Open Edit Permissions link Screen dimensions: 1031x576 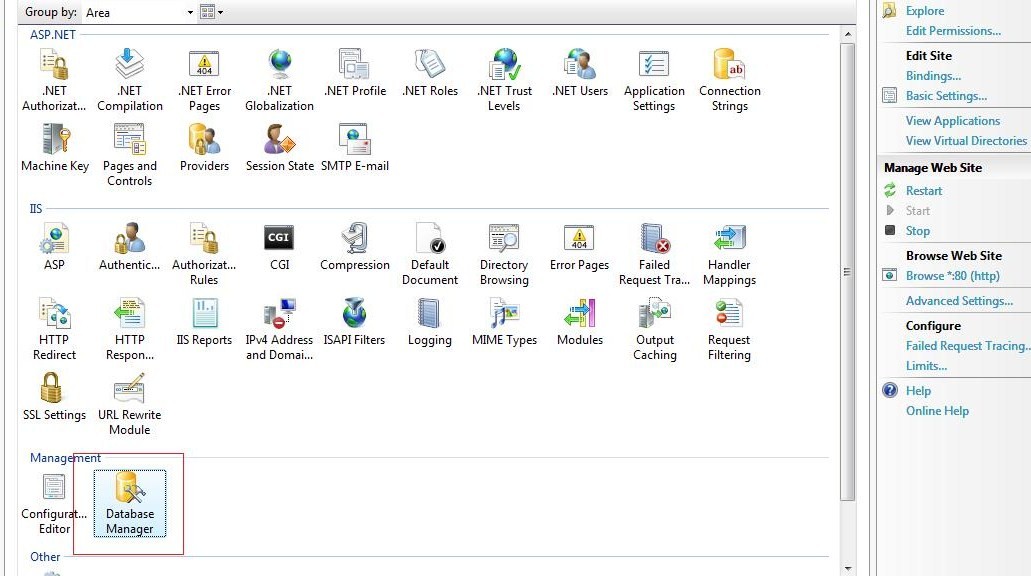coord(953,31)
